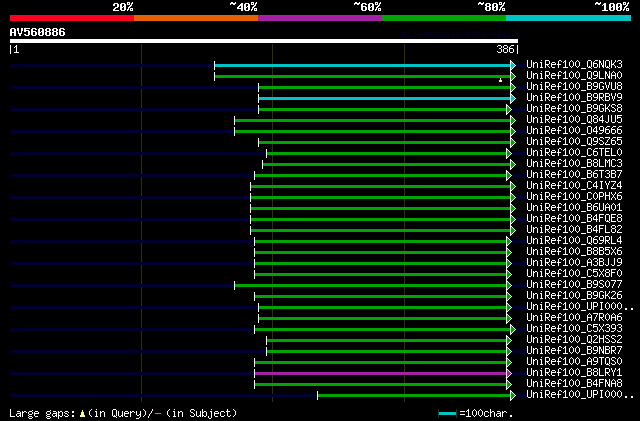Open the UniRef100_B4FL82 hit link
This screenshot has height=421, width=640.
[574, 230]
